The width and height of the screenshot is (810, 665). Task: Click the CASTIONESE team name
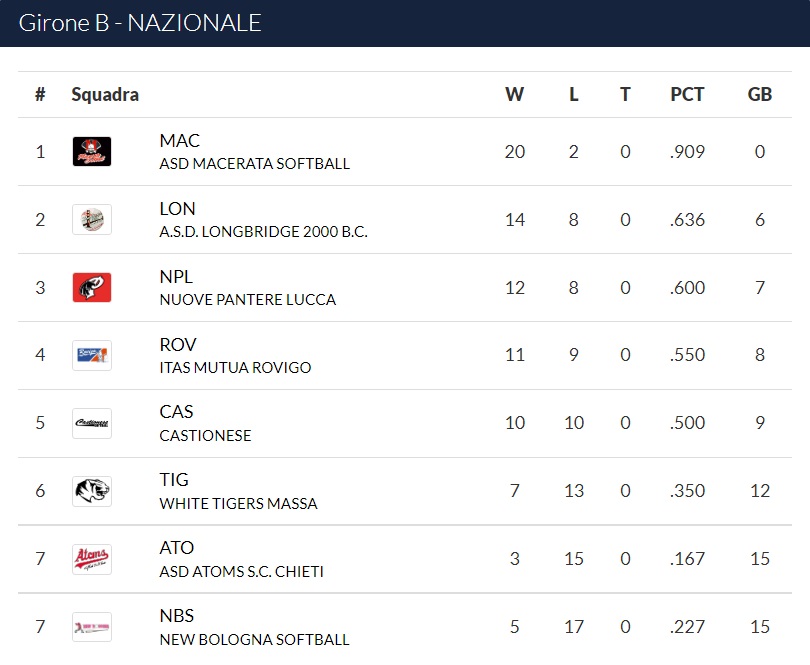(x=206, y=436)
